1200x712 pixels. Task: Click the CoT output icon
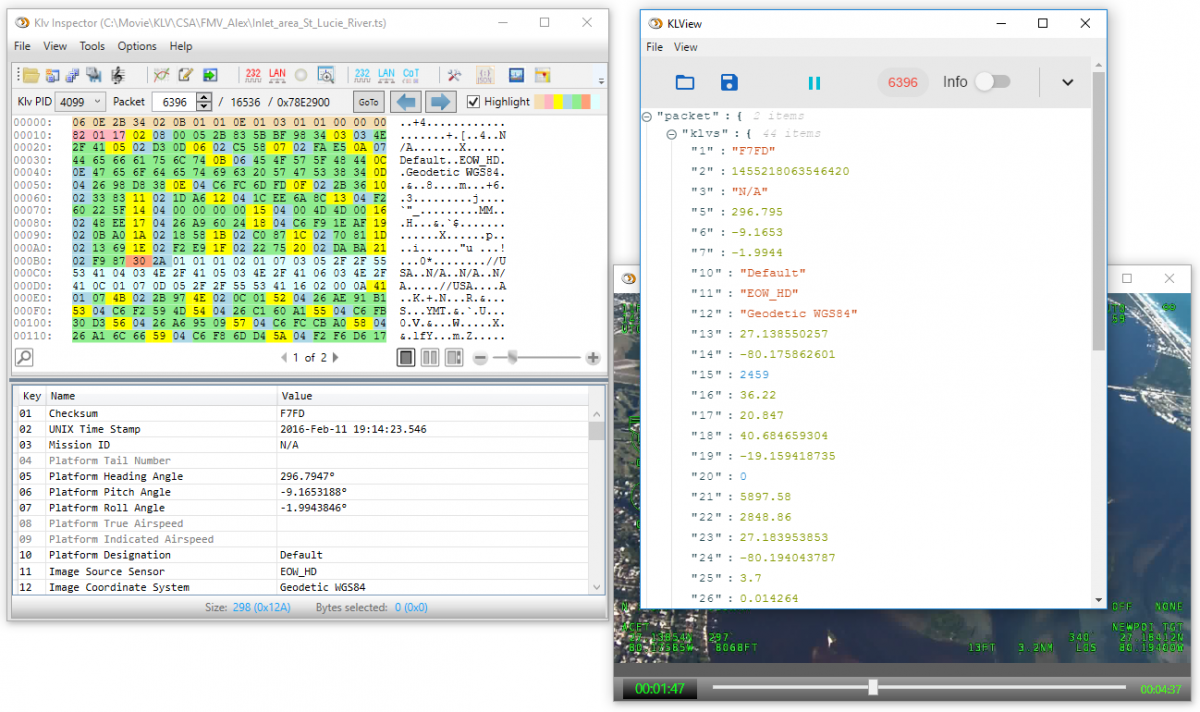point(410,74)
